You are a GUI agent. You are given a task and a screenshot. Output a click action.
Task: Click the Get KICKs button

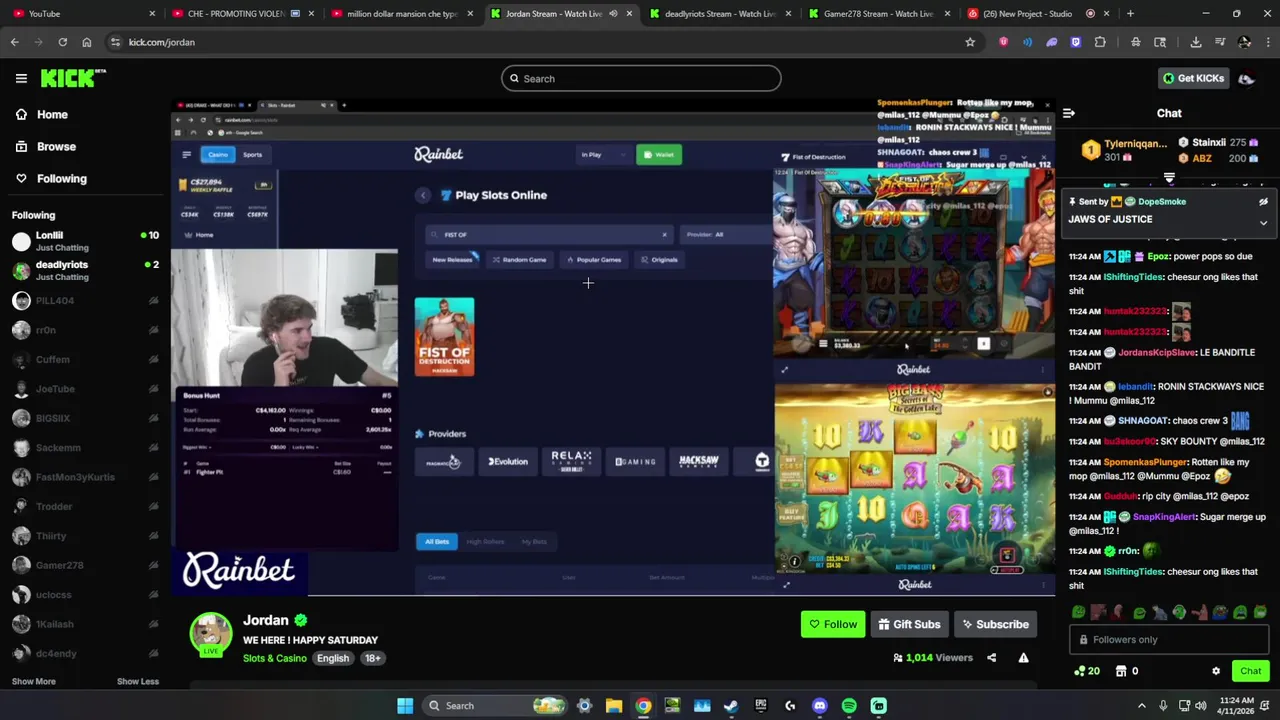point(1192,78)
